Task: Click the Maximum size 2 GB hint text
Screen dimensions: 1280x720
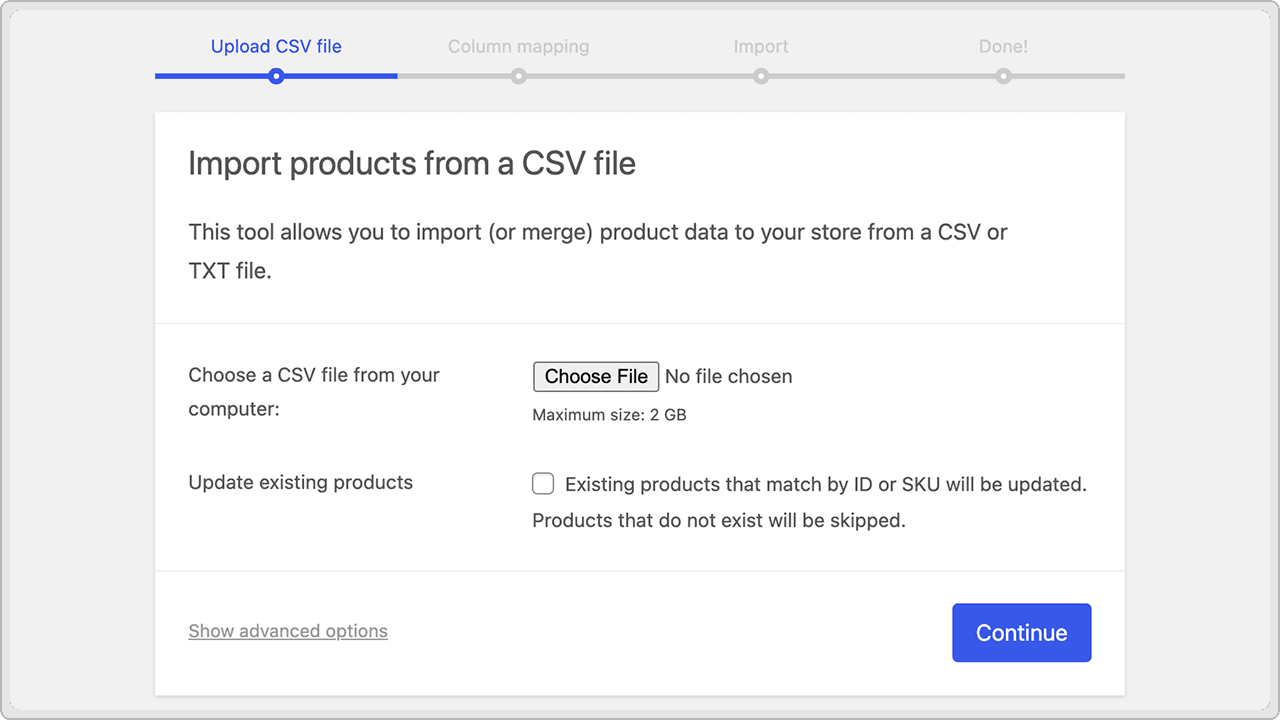Action: 609,414
